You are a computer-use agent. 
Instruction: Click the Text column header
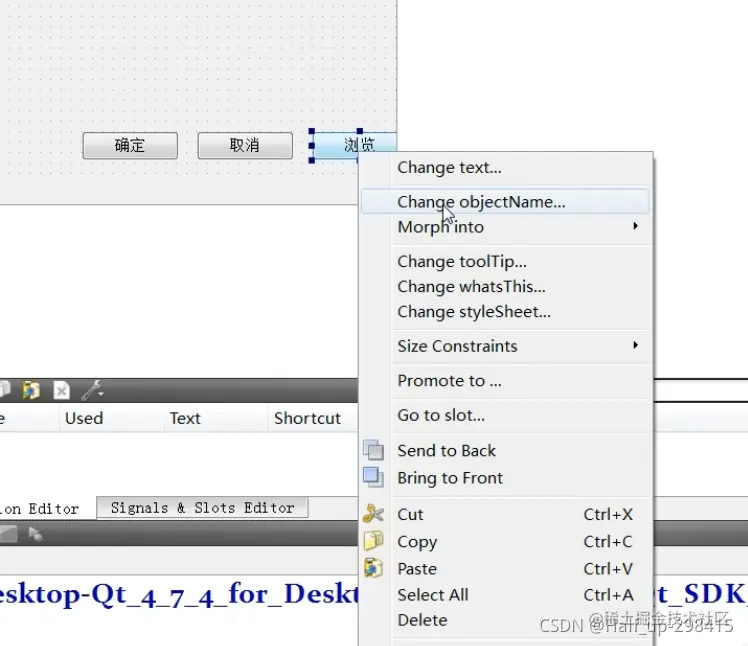coord(185,418)
